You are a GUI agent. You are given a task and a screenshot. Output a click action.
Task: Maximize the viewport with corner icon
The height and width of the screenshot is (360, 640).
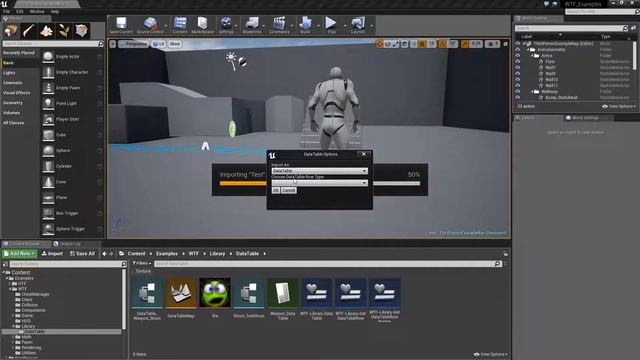click(505, 44)
